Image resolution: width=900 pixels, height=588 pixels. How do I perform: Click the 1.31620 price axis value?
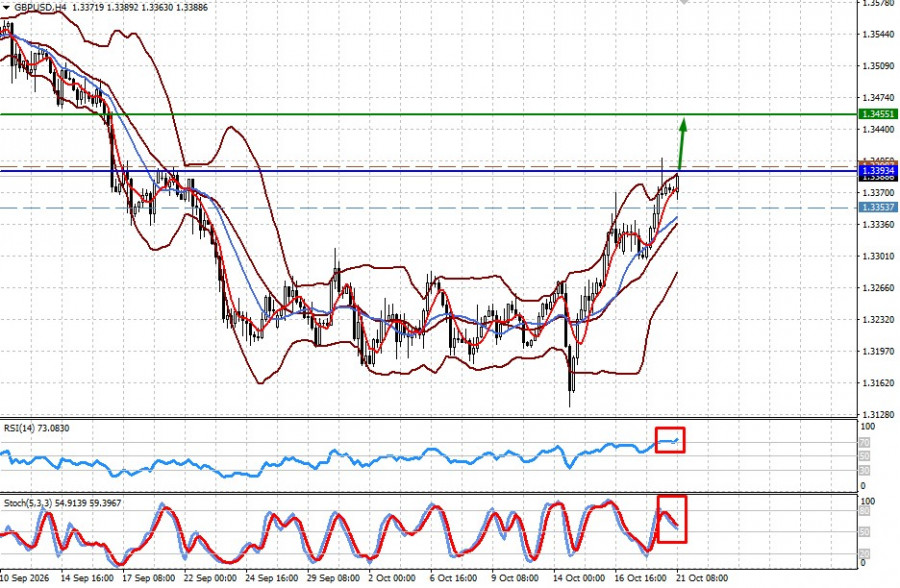point(878,382)
